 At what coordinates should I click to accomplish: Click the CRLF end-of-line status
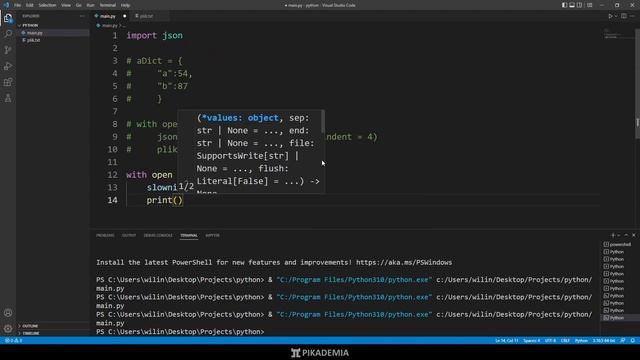(565, 340)
